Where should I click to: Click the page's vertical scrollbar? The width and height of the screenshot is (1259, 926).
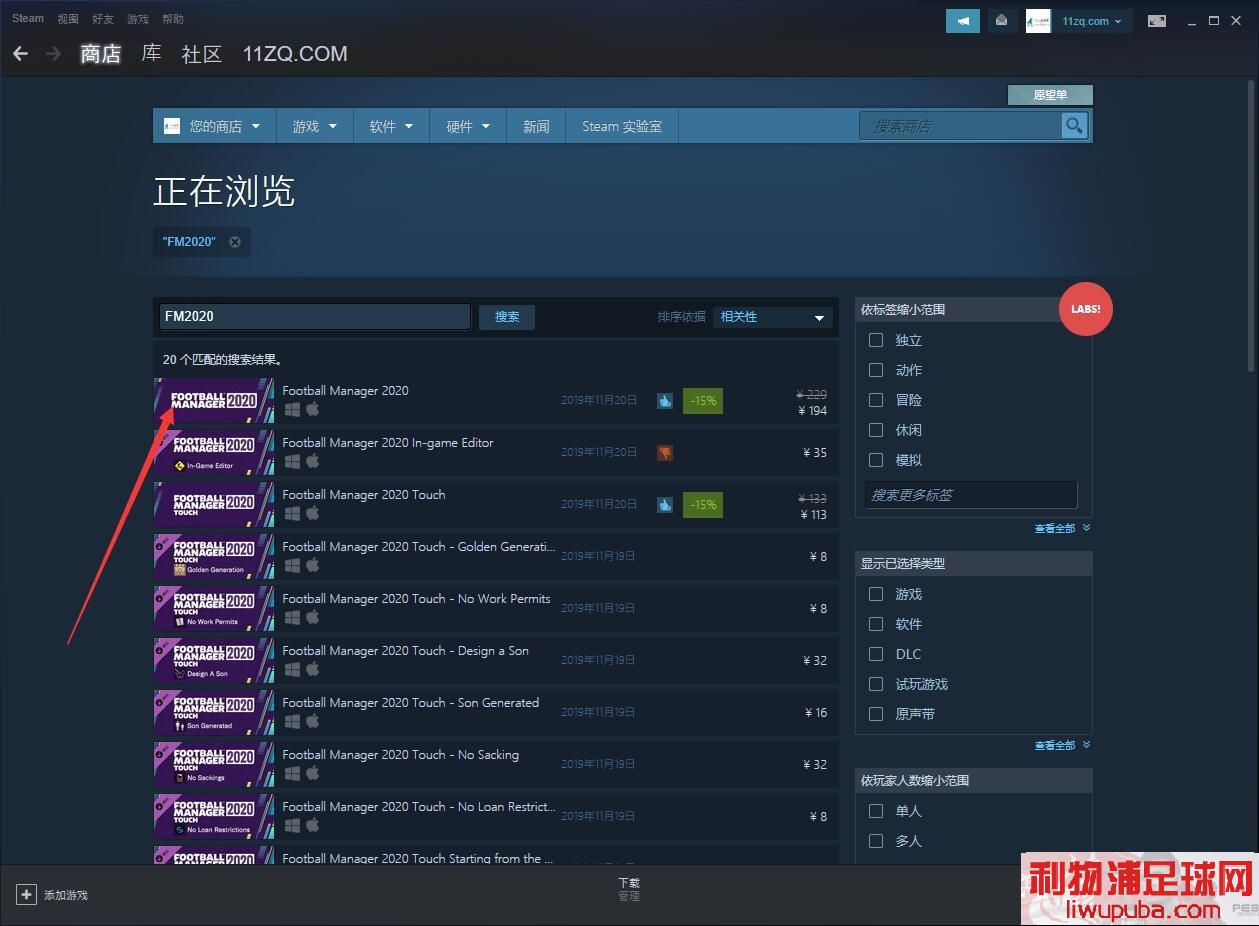coord(1250,225)
